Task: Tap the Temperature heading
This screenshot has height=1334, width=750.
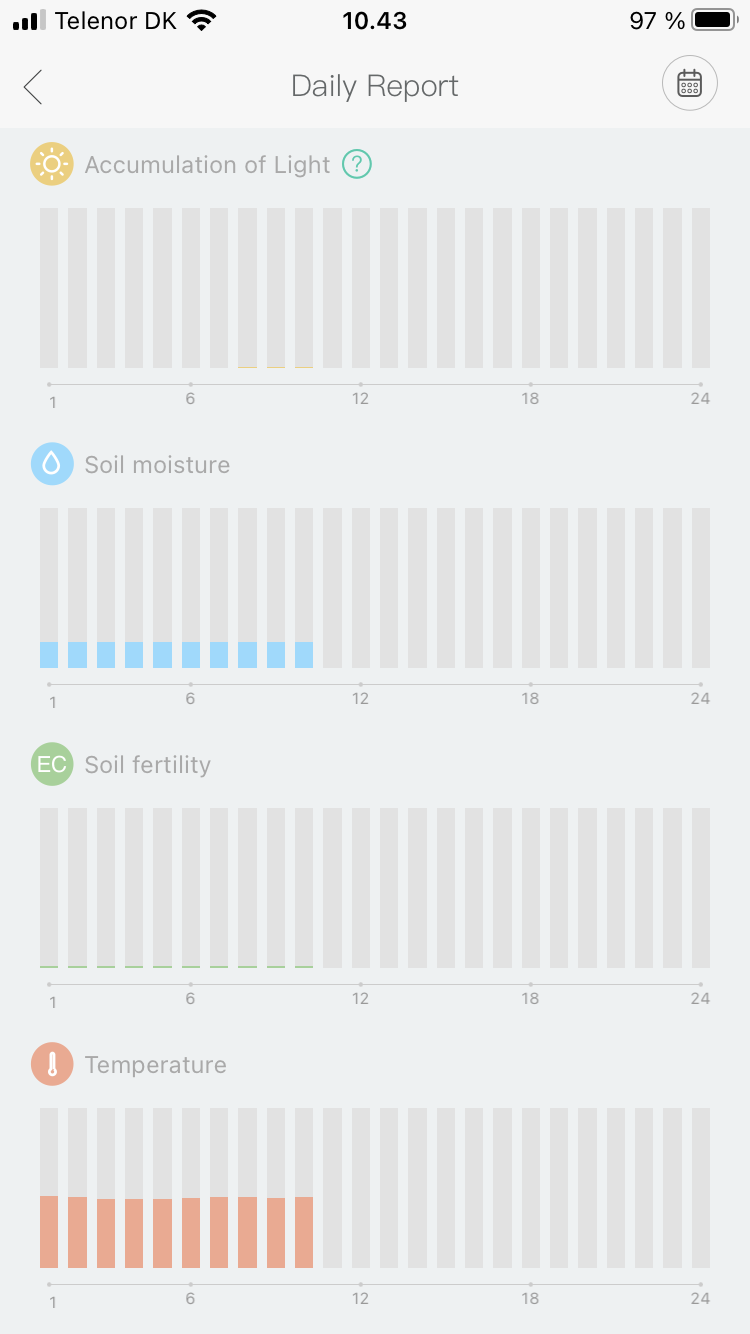Action: pos(156,1065)
